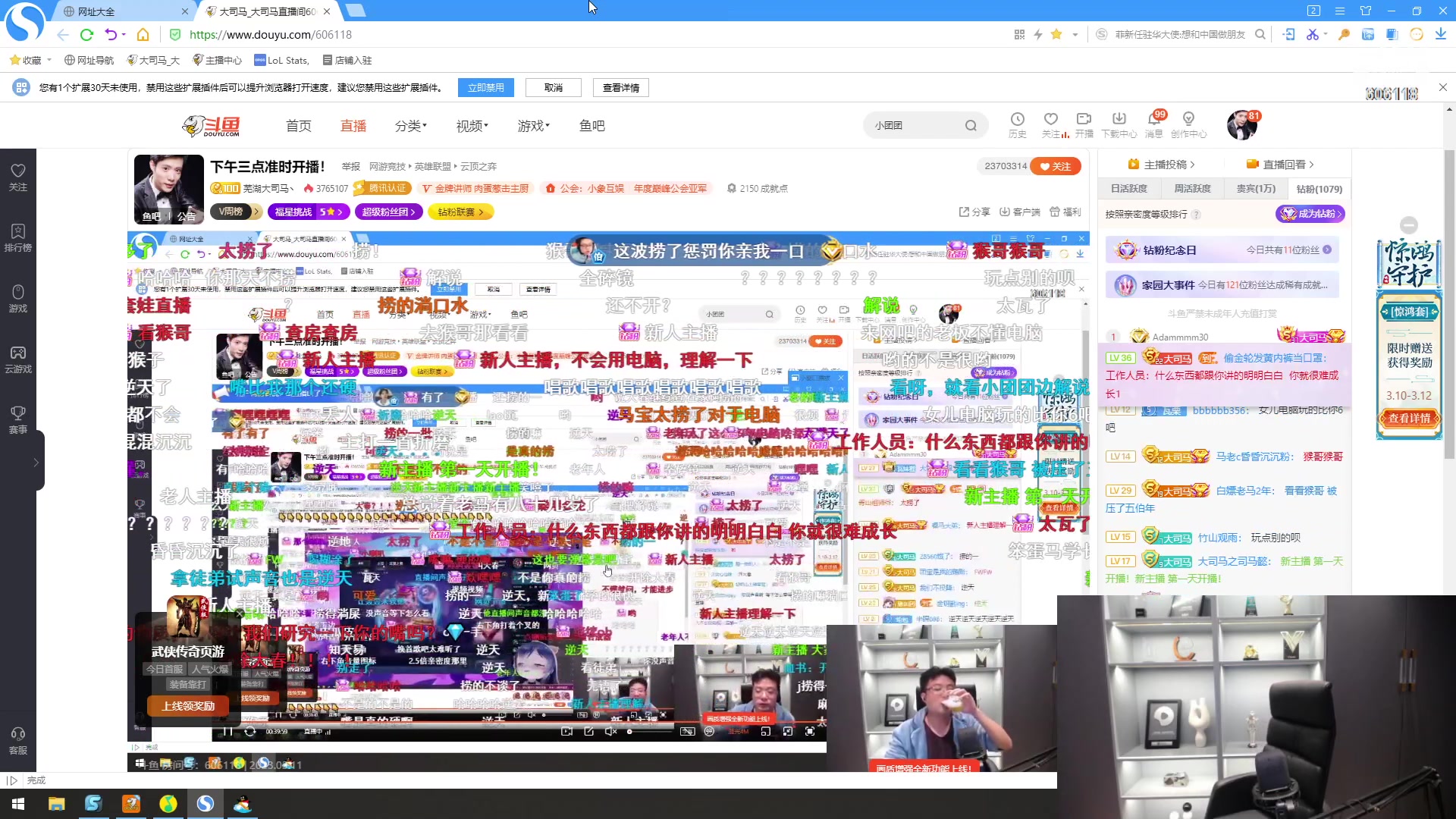Image resolution: width=1456 pixels, height=819 pixels.
Task: Click in the Douyu search field
Action: click(x=917, y=126)
